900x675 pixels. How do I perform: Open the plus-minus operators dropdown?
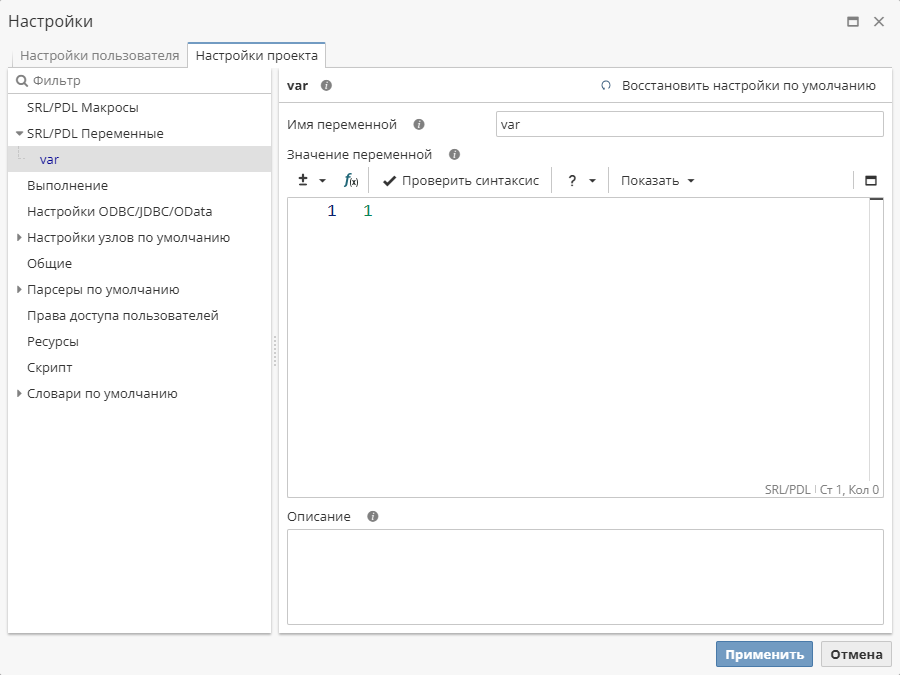(x=312, y=181)
